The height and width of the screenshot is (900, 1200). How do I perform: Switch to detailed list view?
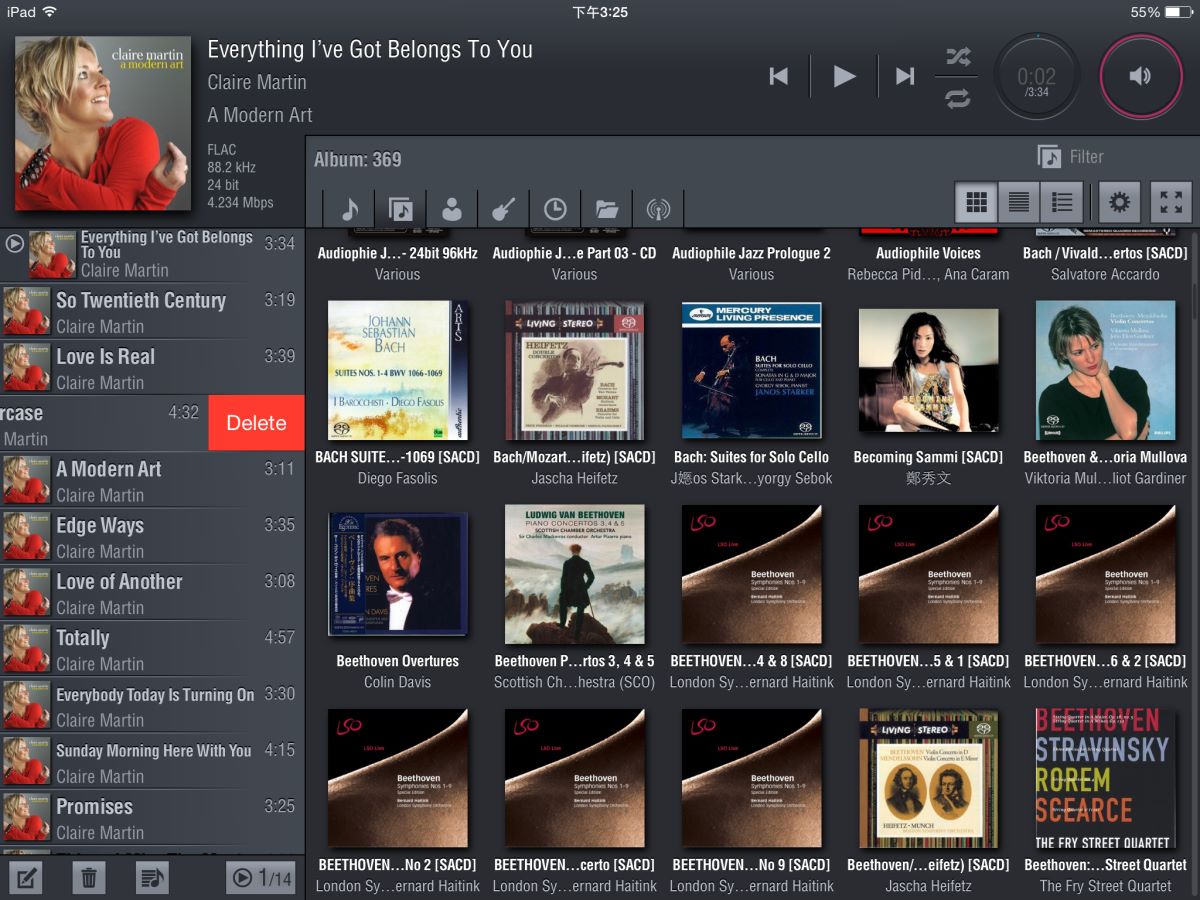click(1062, 202)
